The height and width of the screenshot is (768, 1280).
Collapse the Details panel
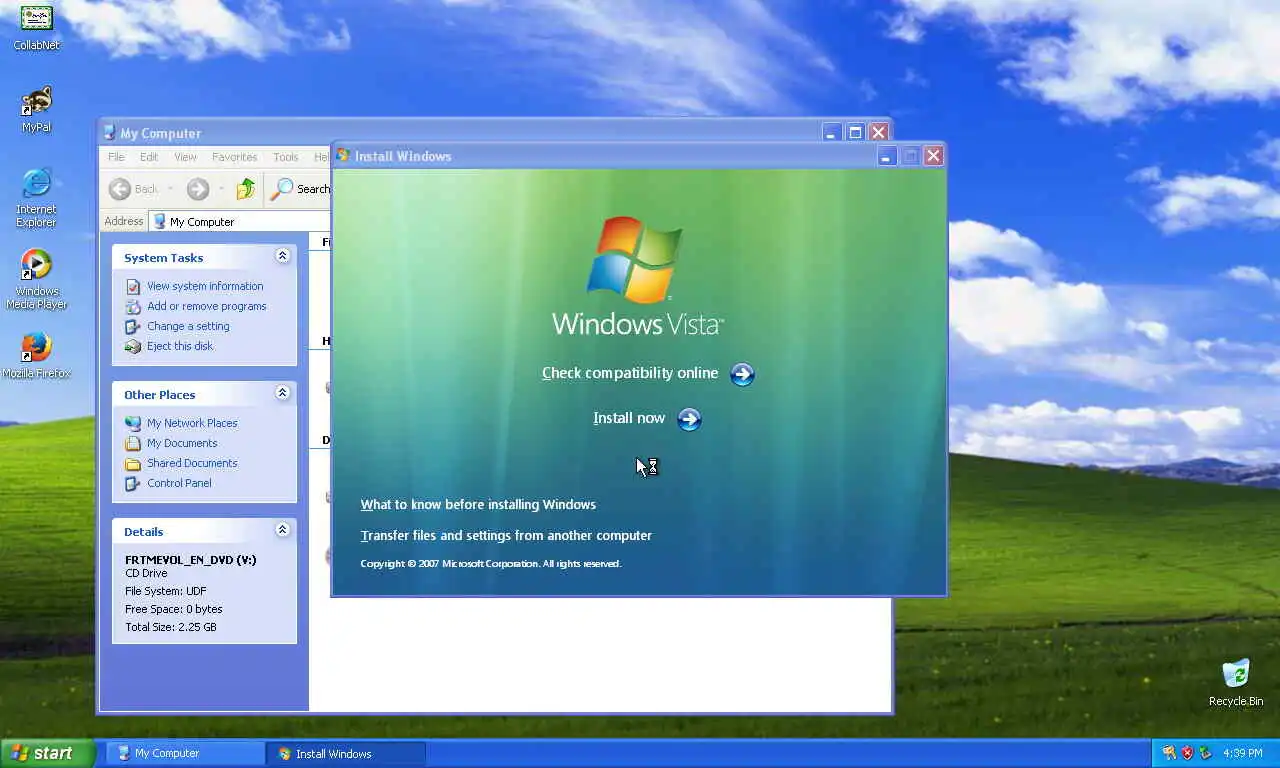click(x=282, y=530)
